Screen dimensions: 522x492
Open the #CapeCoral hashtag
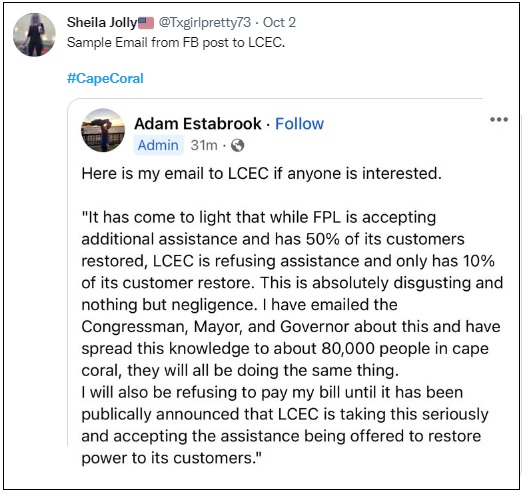(105, 79)
